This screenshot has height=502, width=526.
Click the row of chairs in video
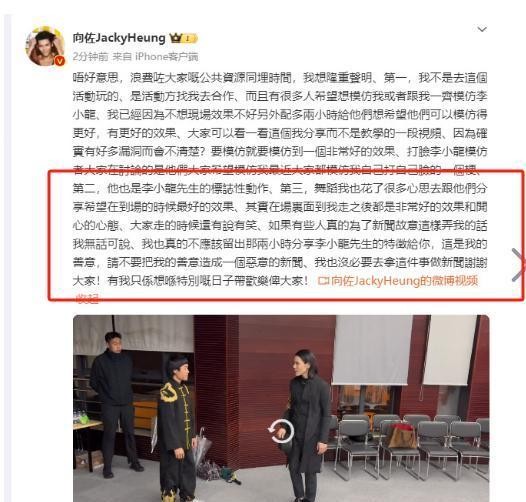[409, 443]
